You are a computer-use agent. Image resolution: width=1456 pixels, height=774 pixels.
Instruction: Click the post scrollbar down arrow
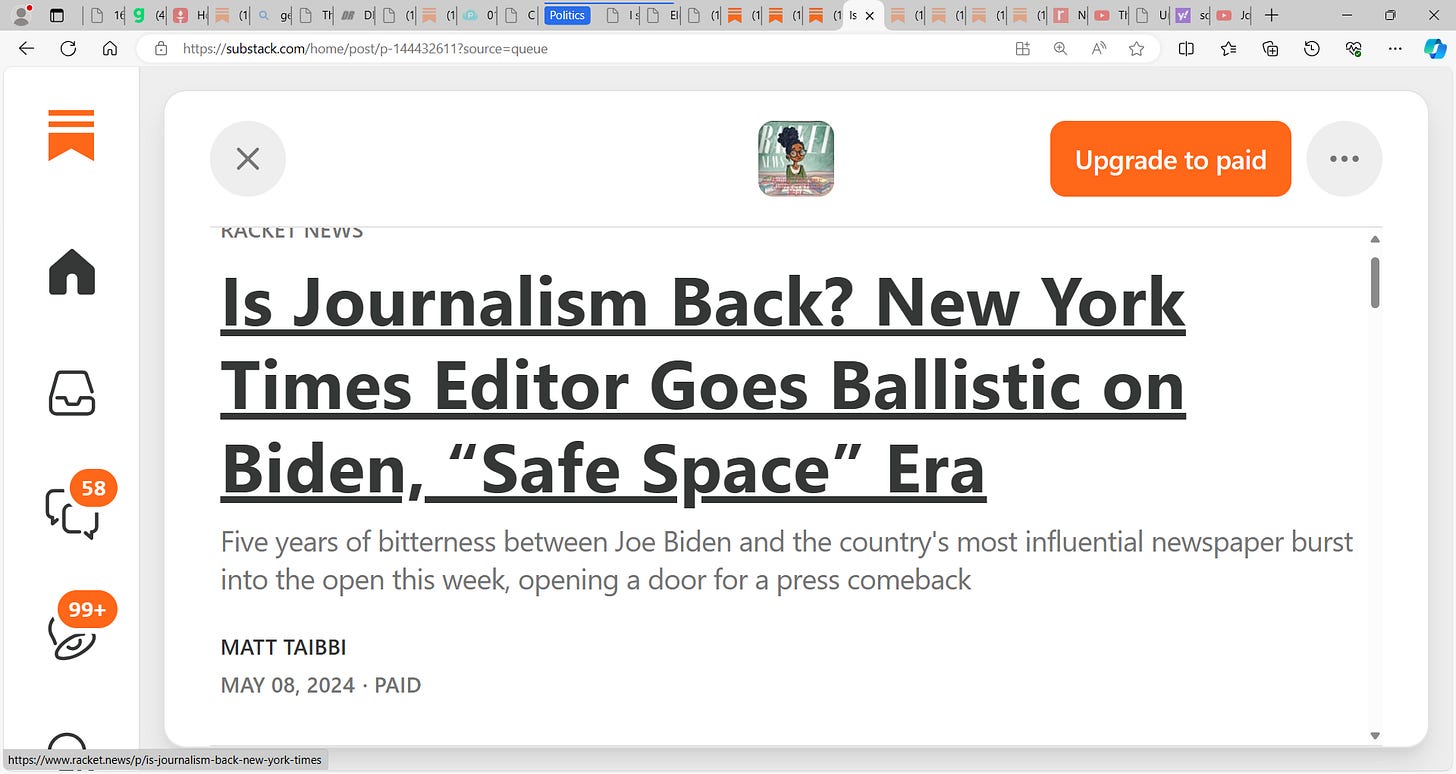(1375, 735)
